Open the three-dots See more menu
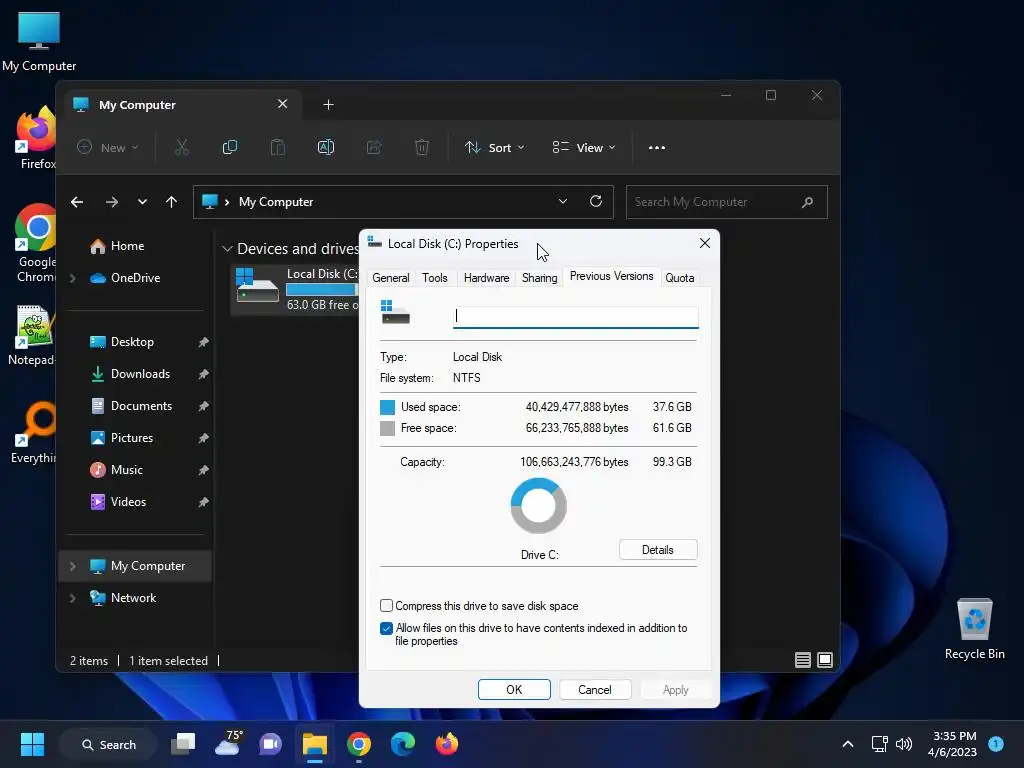The width and height of the screenshot is (1024, 768). (657, 148)
